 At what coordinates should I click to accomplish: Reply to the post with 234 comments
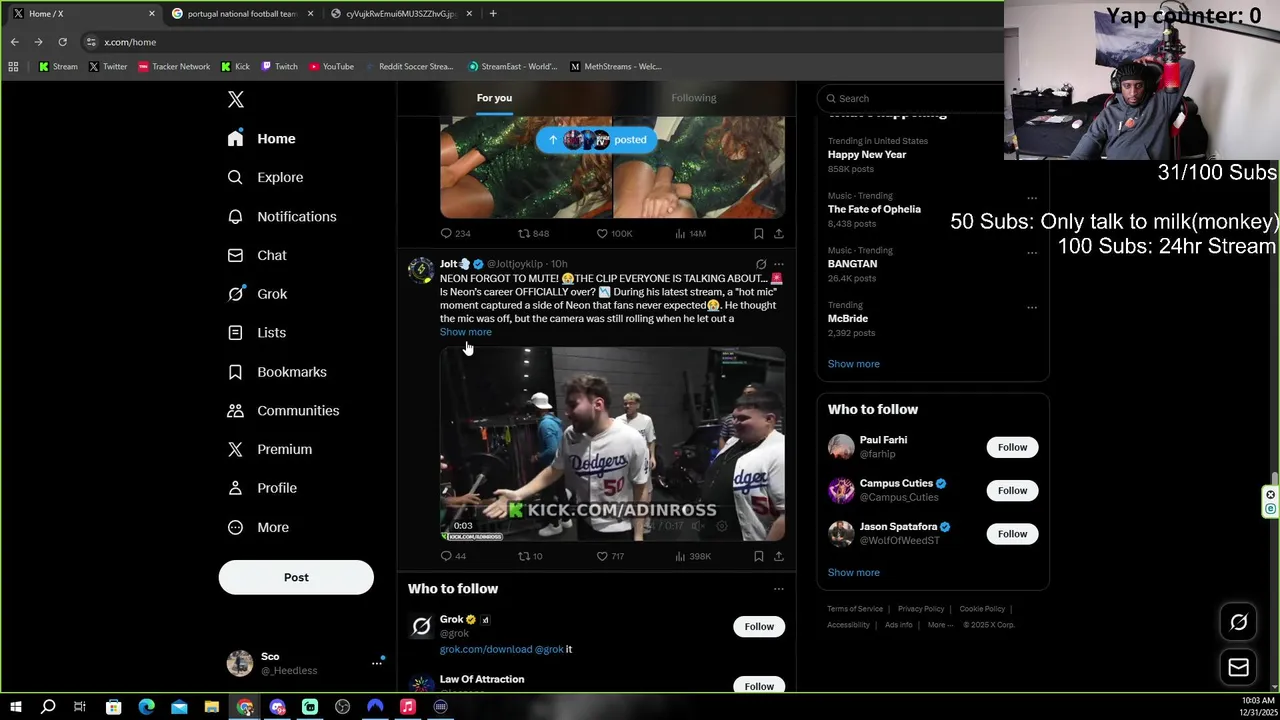[456, 233]
